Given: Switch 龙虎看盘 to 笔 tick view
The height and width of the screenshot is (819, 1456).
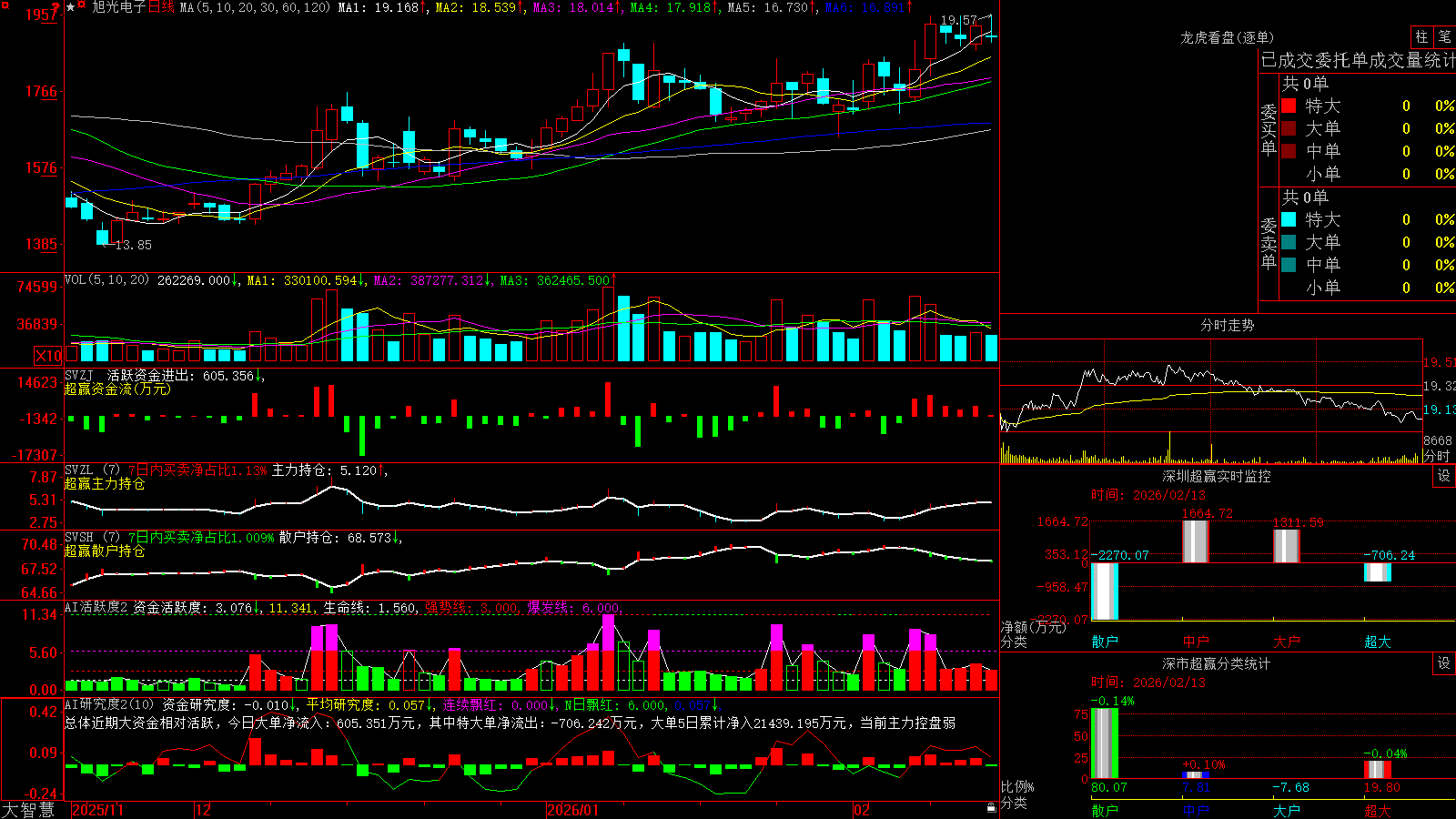Looking at the screenshot, I should (1444, 36).
